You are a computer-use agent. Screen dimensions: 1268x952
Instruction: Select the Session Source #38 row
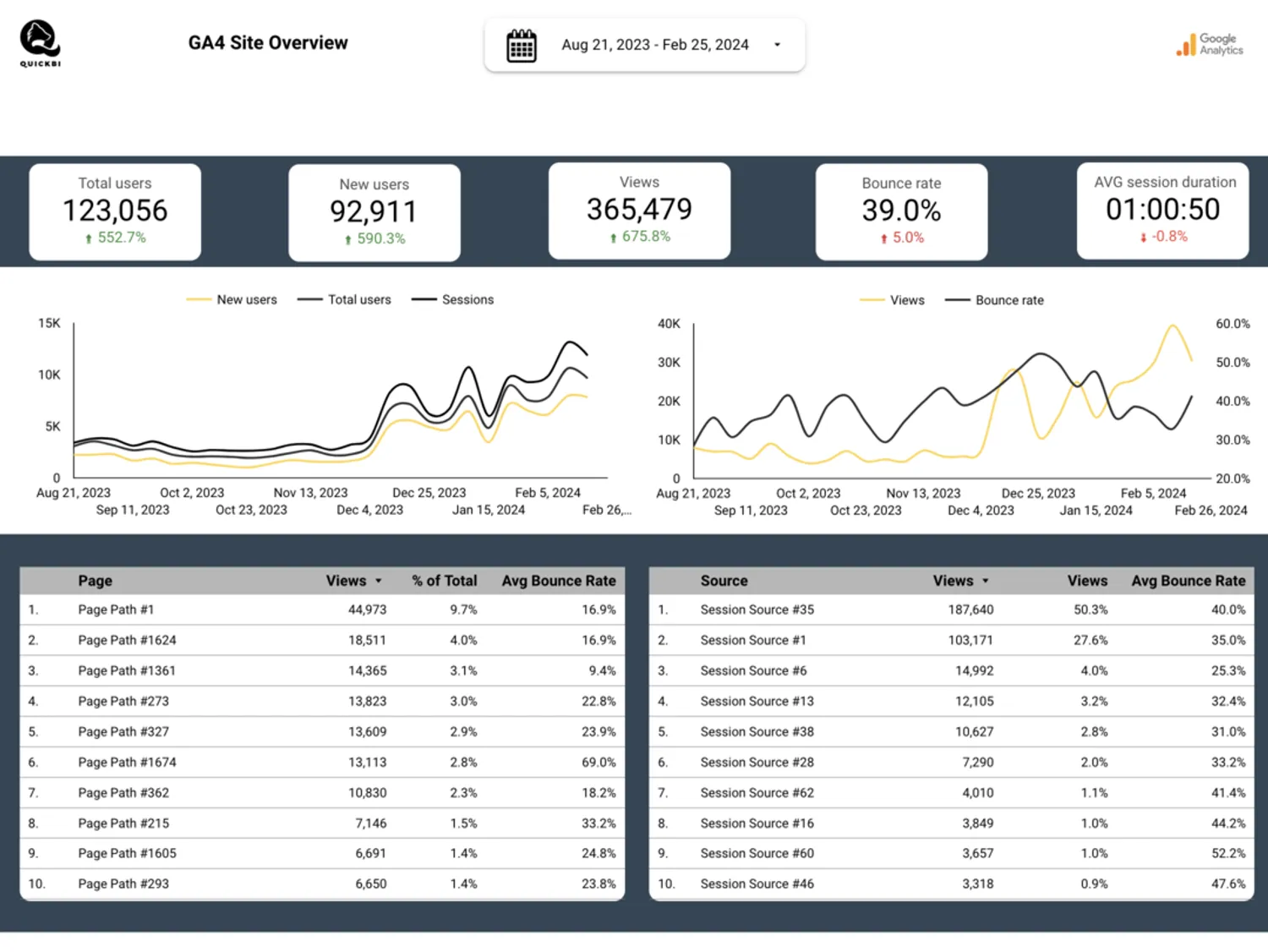tap(952, 731)
